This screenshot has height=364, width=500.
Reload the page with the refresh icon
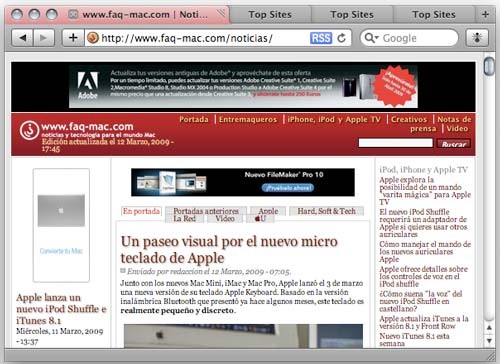tap(341, 38)
